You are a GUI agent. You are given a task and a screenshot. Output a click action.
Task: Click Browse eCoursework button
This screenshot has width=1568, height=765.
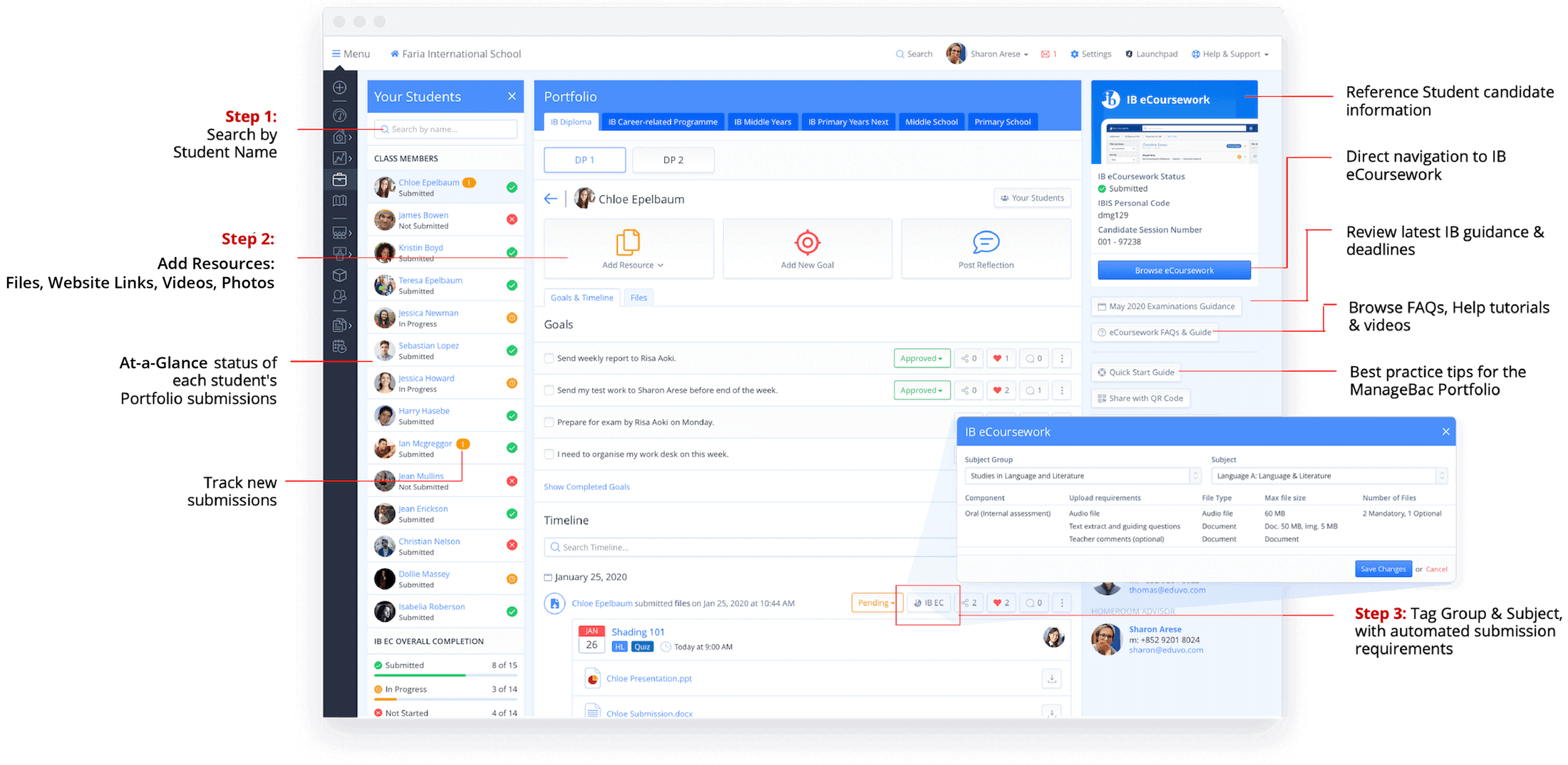tap(1174, 271)
